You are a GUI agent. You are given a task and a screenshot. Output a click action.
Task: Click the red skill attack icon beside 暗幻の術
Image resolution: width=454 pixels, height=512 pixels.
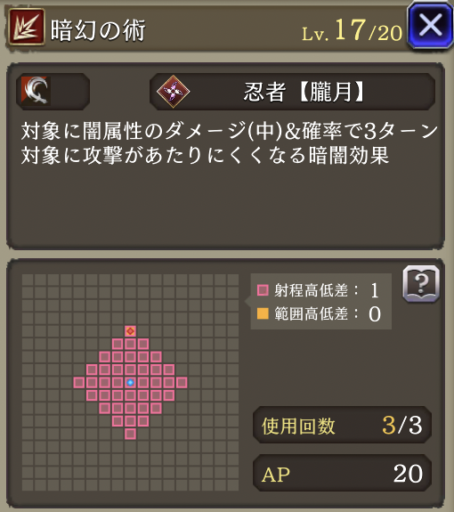(x=26, y=27)
